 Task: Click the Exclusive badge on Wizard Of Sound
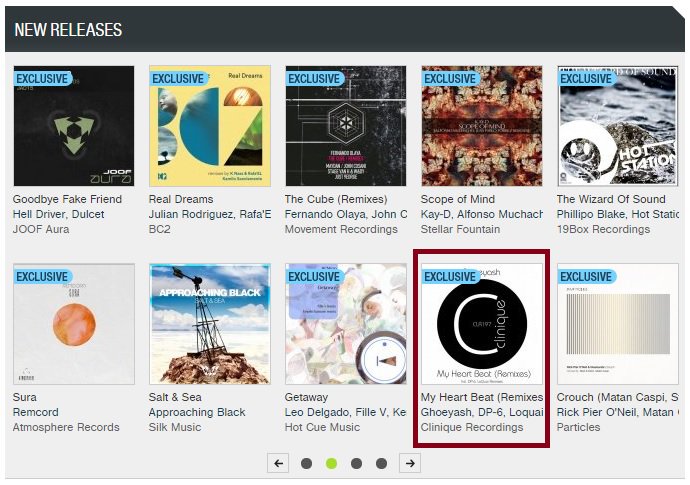point(587,79)
